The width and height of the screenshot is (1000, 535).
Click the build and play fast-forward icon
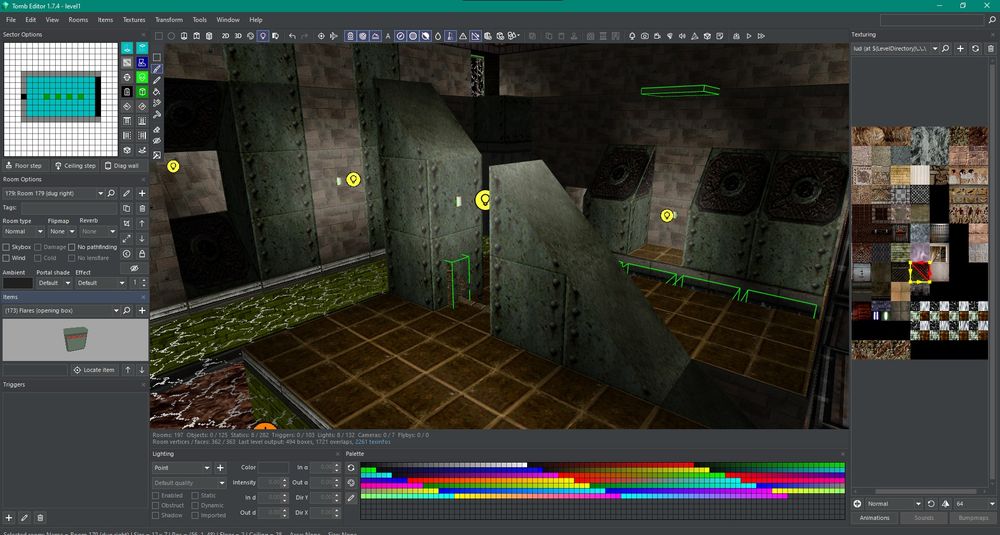click(x=761, y=36)
